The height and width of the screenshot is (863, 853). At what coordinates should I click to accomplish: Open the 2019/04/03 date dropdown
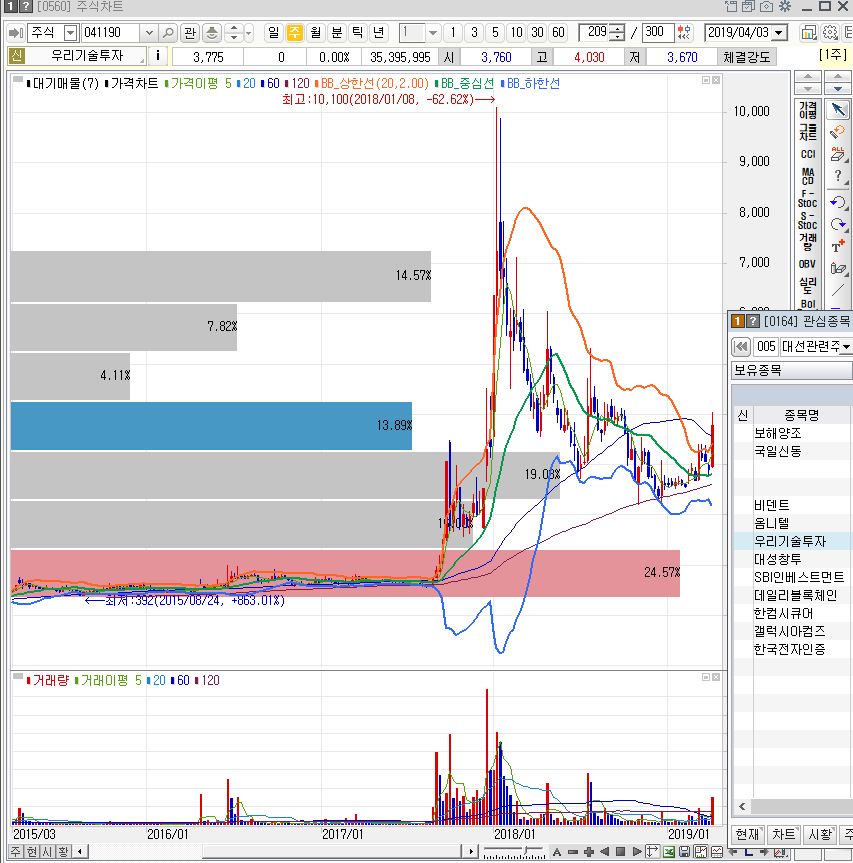[779, 32]
